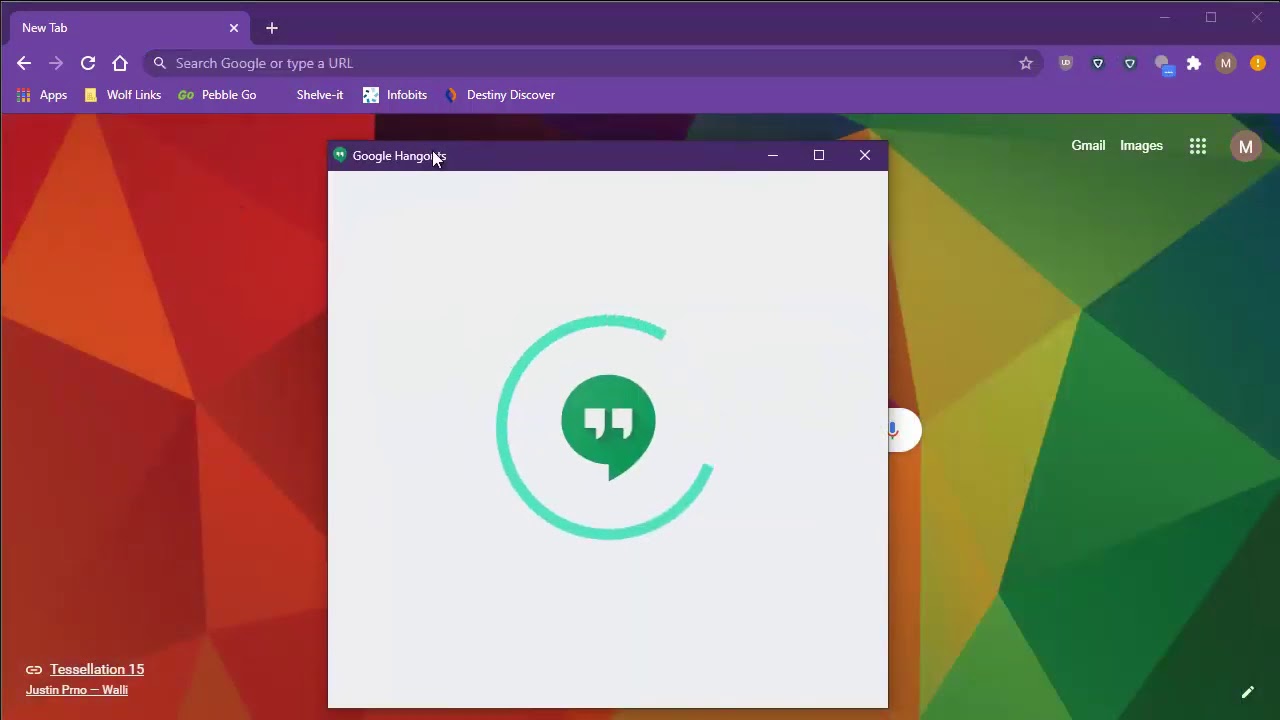Select the New Tab browser tab
Image resolution: width=1280 pixels, height=720 pixels.
click(130, 28)
